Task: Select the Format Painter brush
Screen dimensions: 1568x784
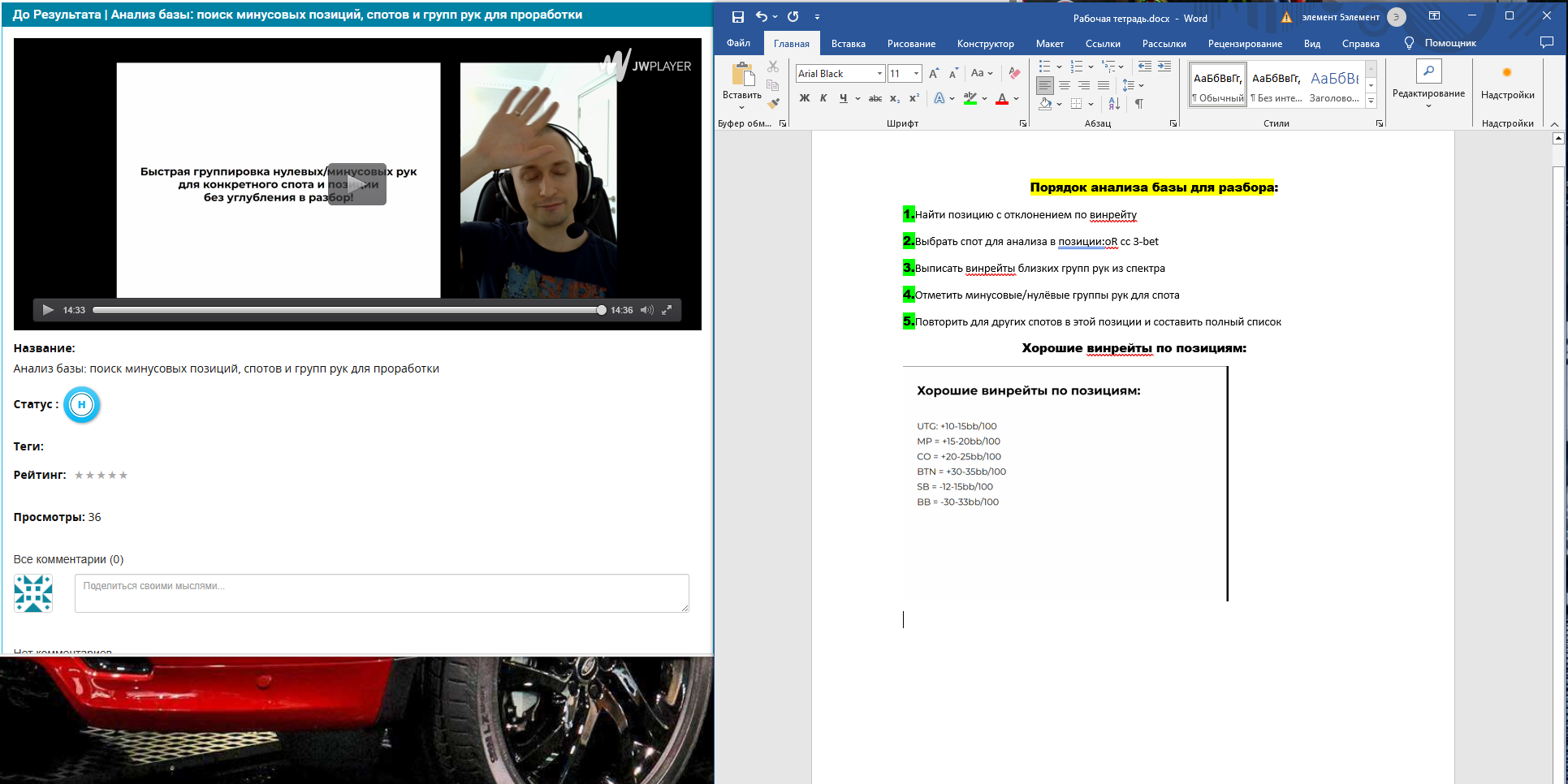Action: point(773,103)
